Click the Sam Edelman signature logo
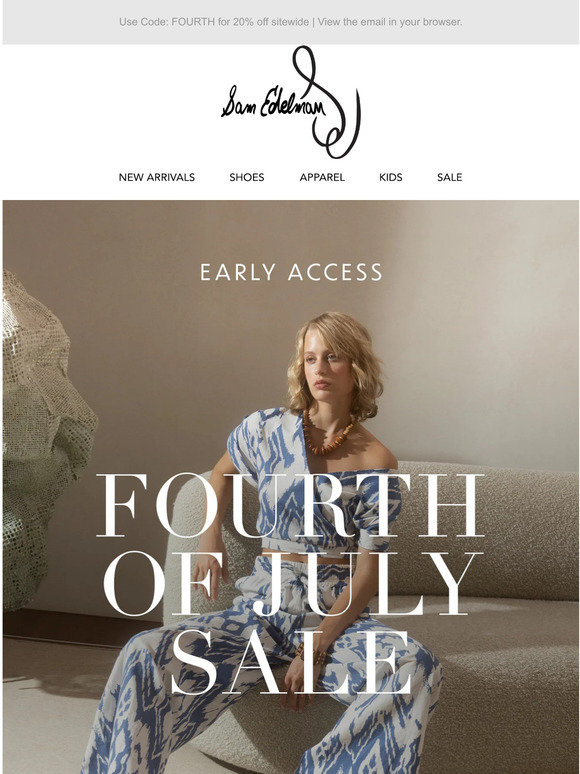The height and width of the screenshot is (774, 580). click(291, 103)
